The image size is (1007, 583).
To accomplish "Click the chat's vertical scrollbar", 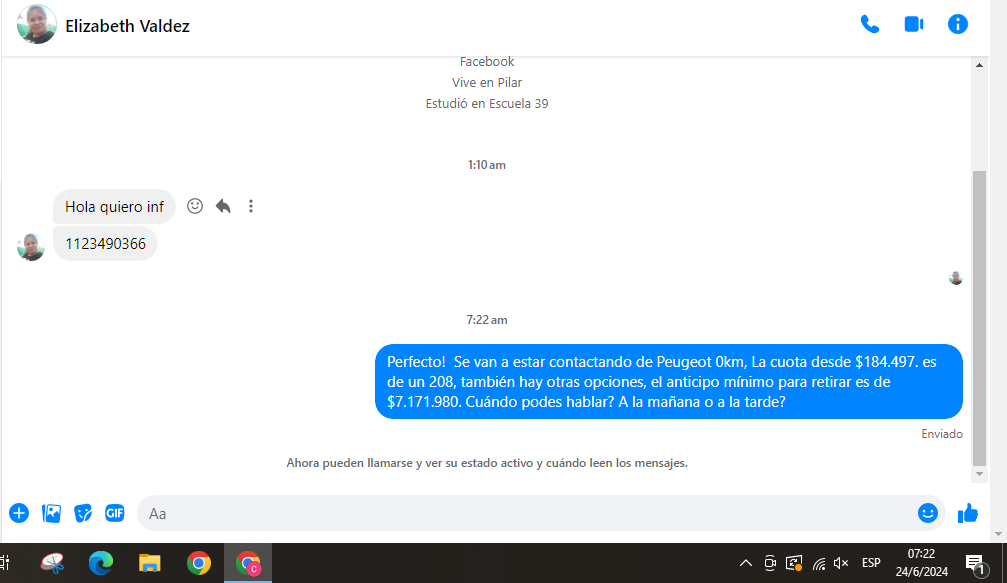I will 978,318.
